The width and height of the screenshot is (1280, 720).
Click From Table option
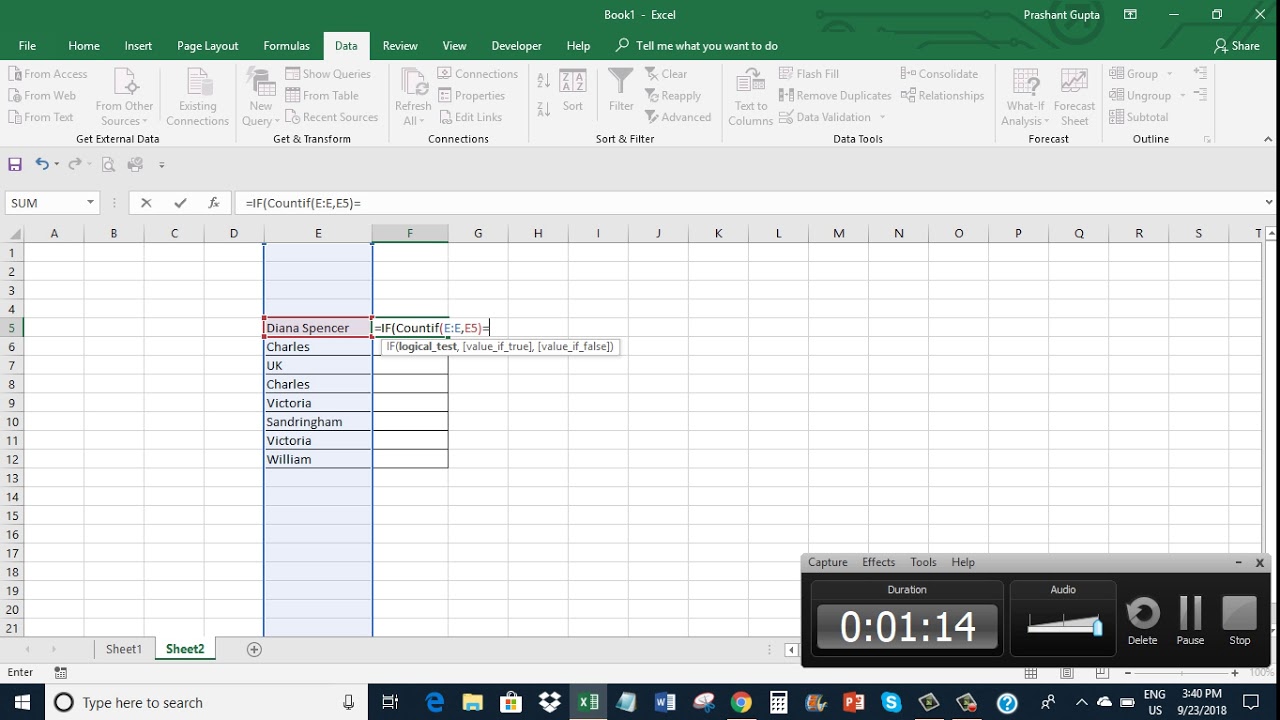(322, 96)
